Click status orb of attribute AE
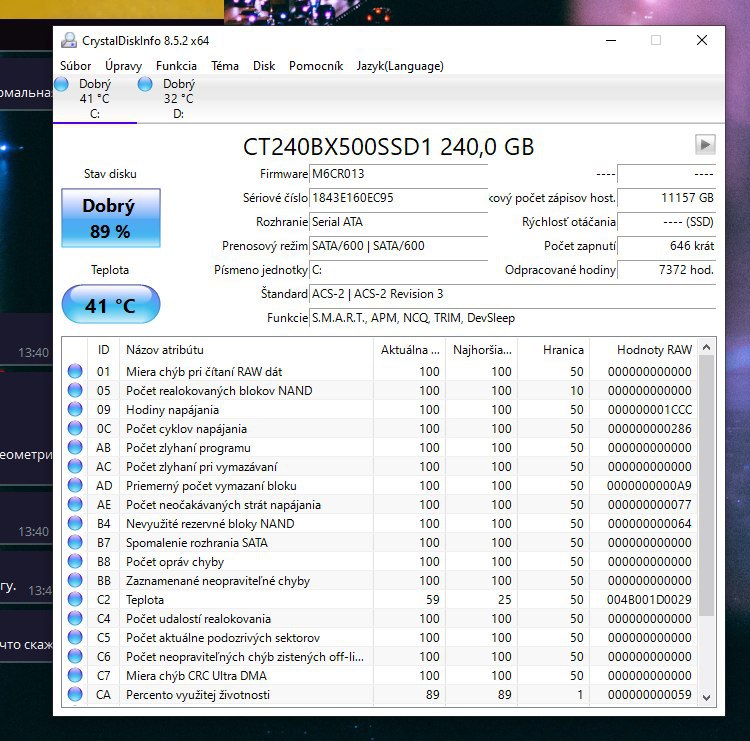The width and height of the screenshot is (750, 741). coord(75,504)
